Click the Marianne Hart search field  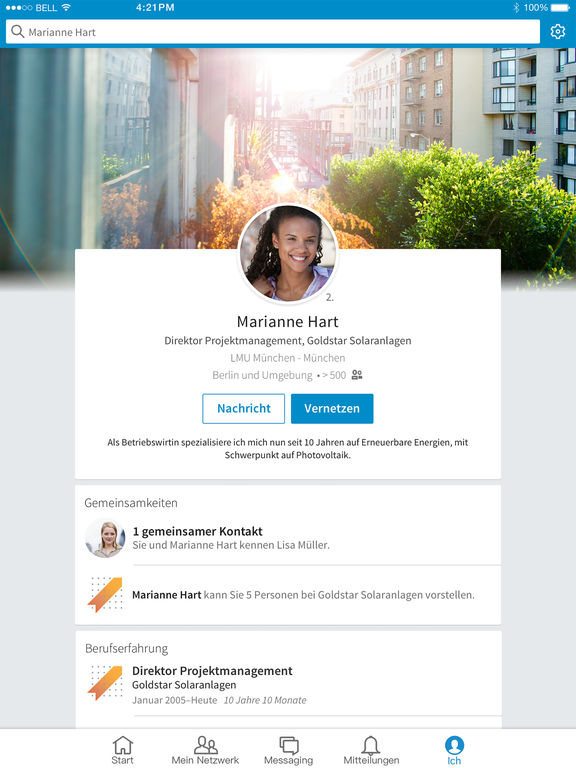pyautogui.click(x=273, y=32)
